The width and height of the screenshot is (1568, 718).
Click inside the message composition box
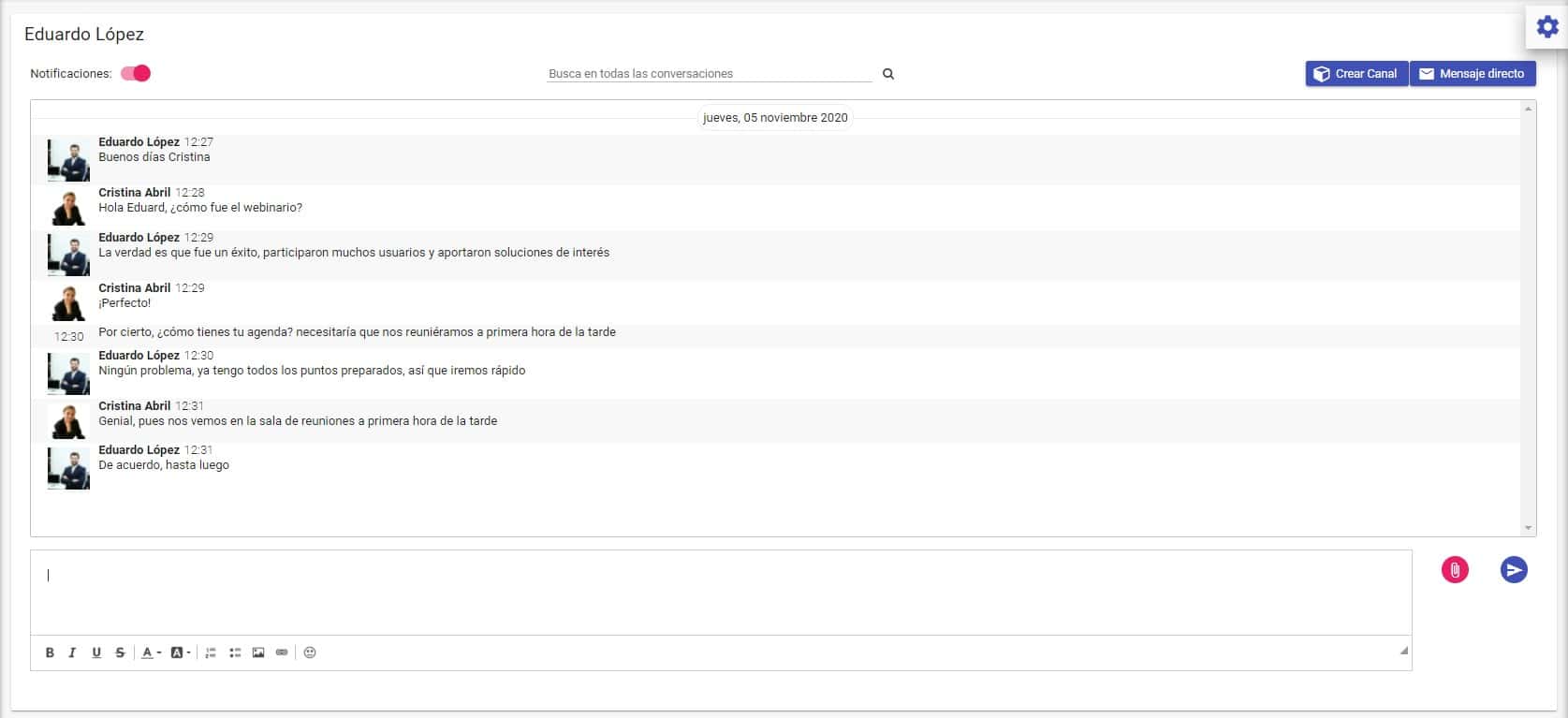(x=721, y=593)
